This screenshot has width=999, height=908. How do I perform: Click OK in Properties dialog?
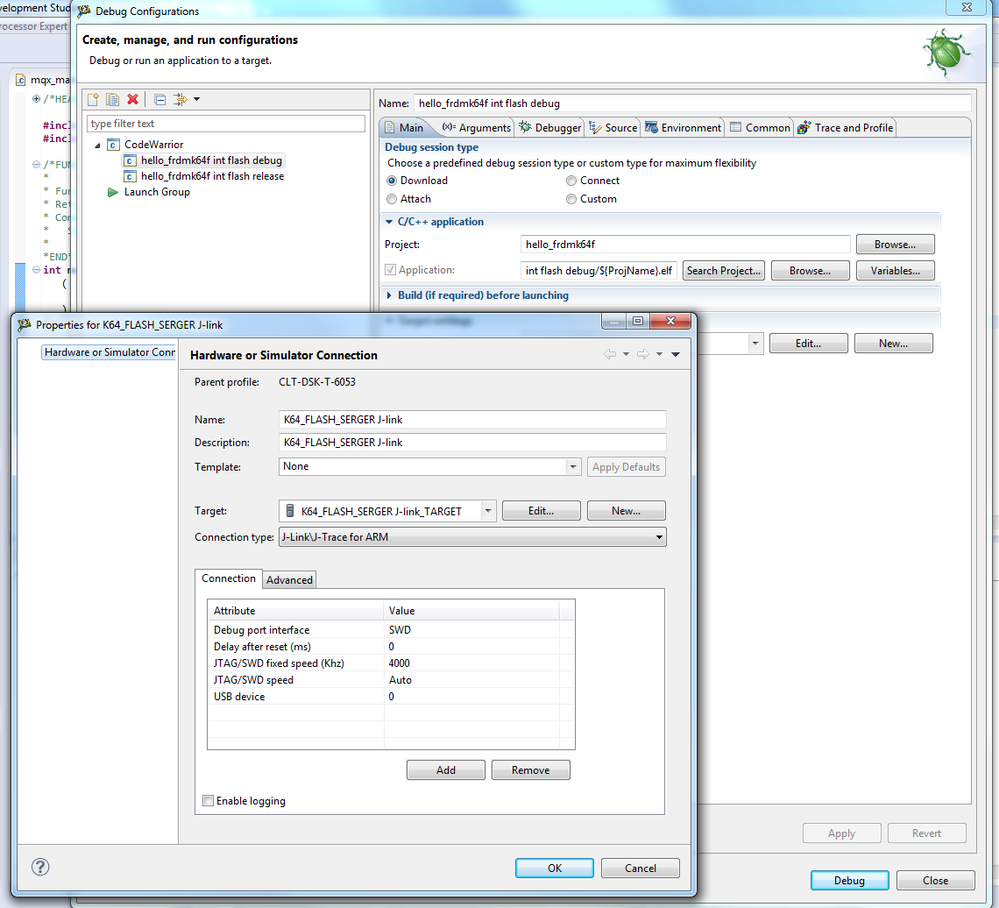point(554,868)
